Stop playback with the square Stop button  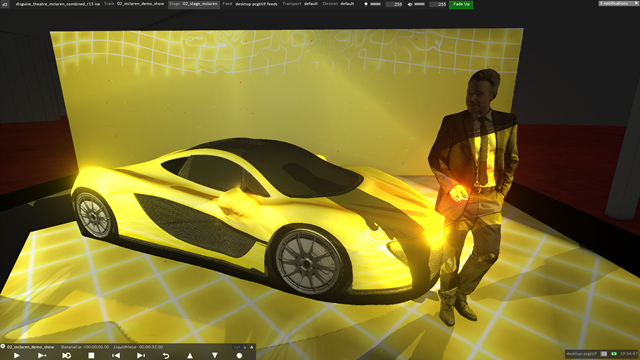point(91,356)
